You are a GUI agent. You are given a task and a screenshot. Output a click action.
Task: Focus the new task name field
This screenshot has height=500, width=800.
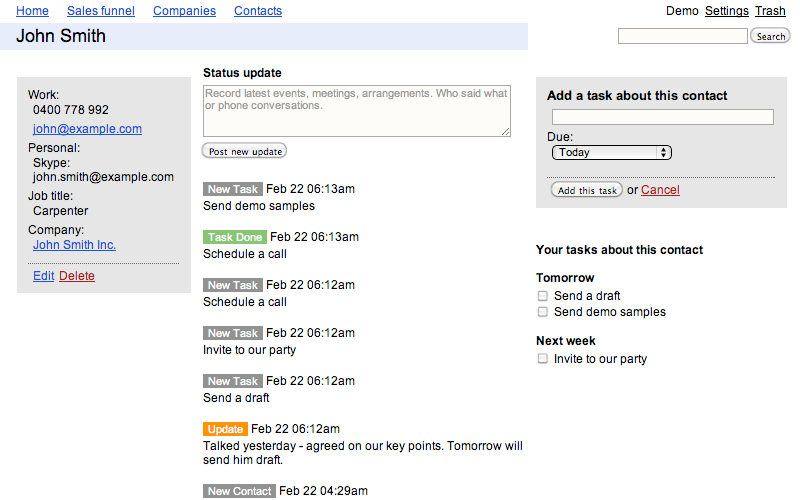tap(663, 117)
